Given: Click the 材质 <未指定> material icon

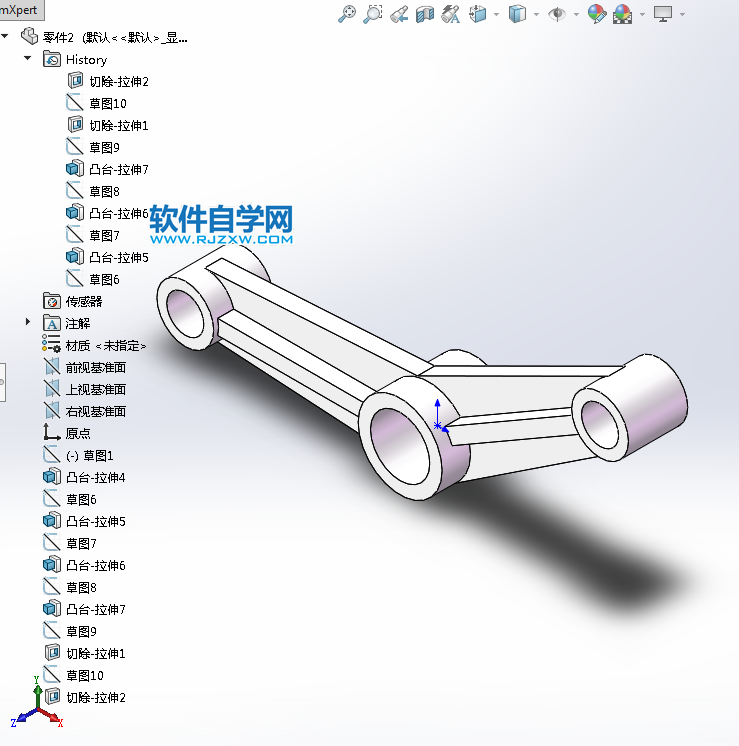Looking at the screenshot, I should [51, 343].
